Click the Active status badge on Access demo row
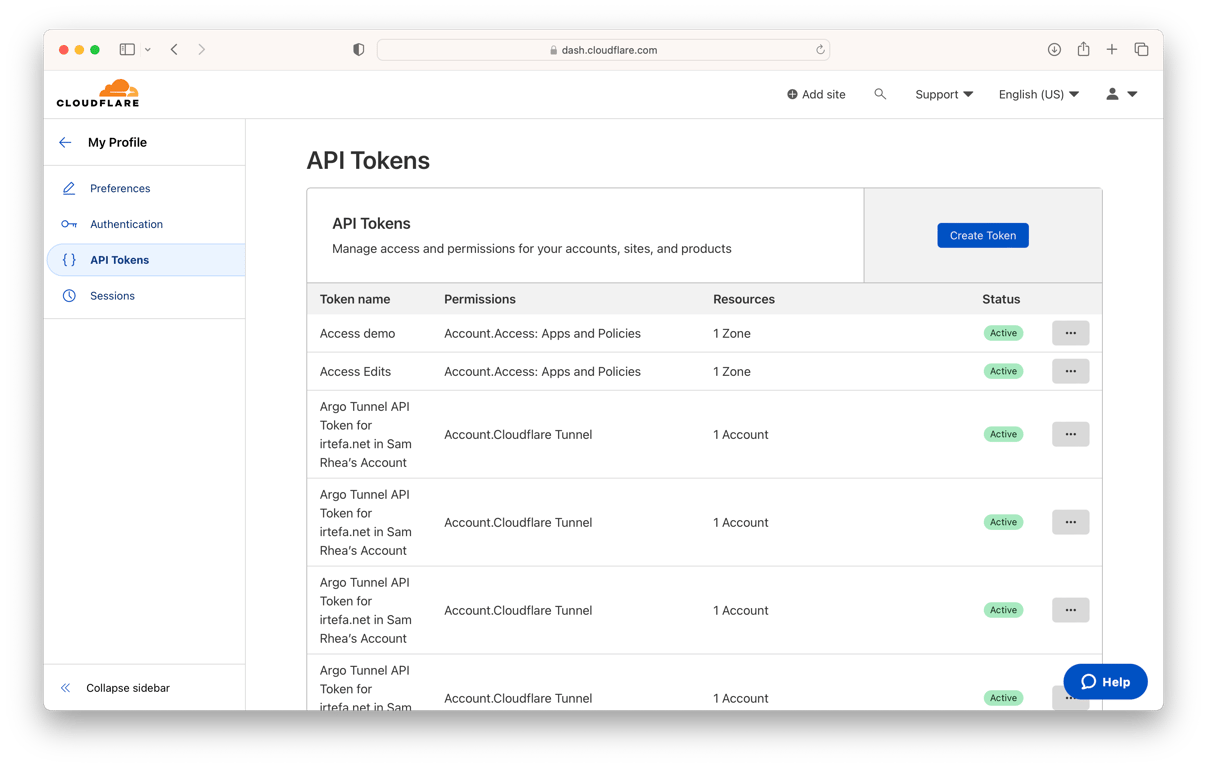 click(1003, 332)
